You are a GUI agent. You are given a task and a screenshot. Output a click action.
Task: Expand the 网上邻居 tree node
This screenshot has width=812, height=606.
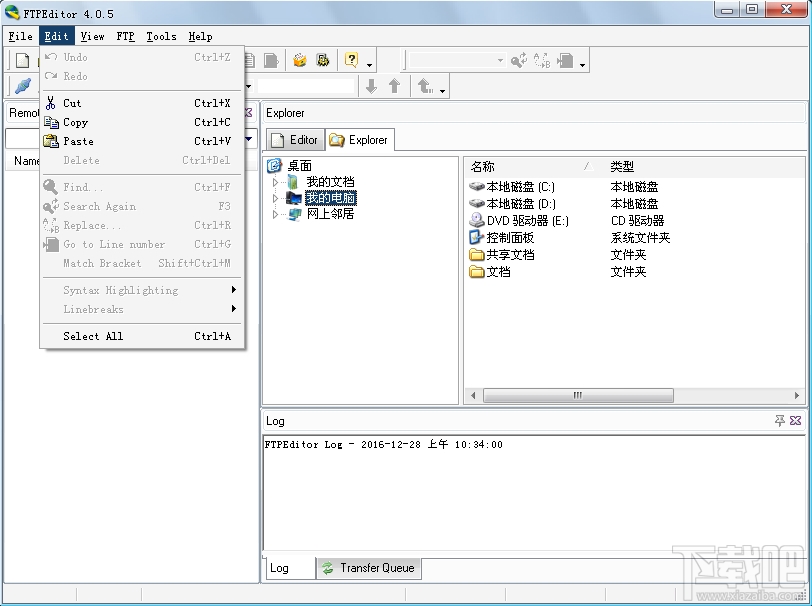[x=276, y=214]
